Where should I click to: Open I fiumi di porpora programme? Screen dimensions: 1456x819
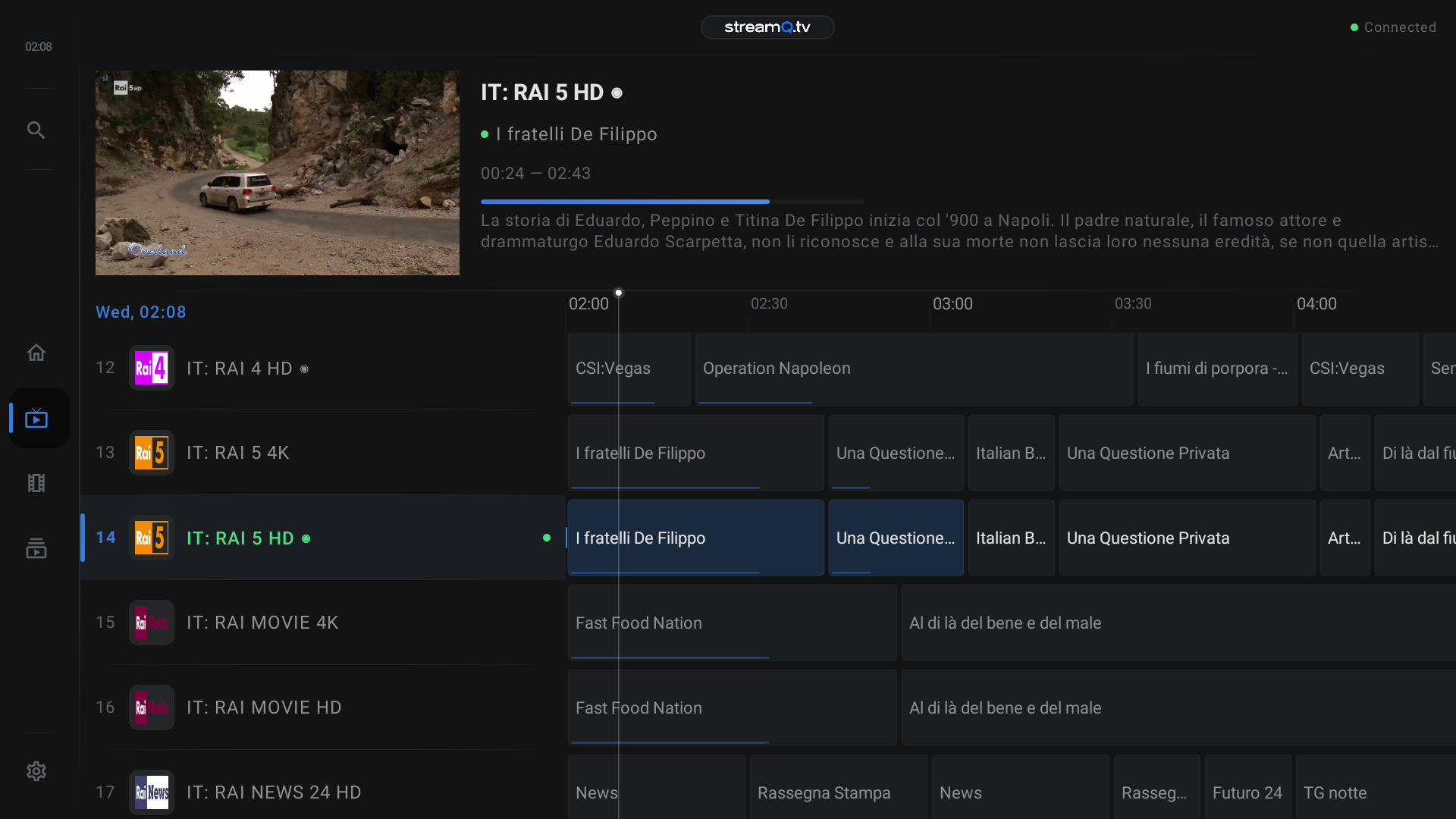click(1218, 369)
